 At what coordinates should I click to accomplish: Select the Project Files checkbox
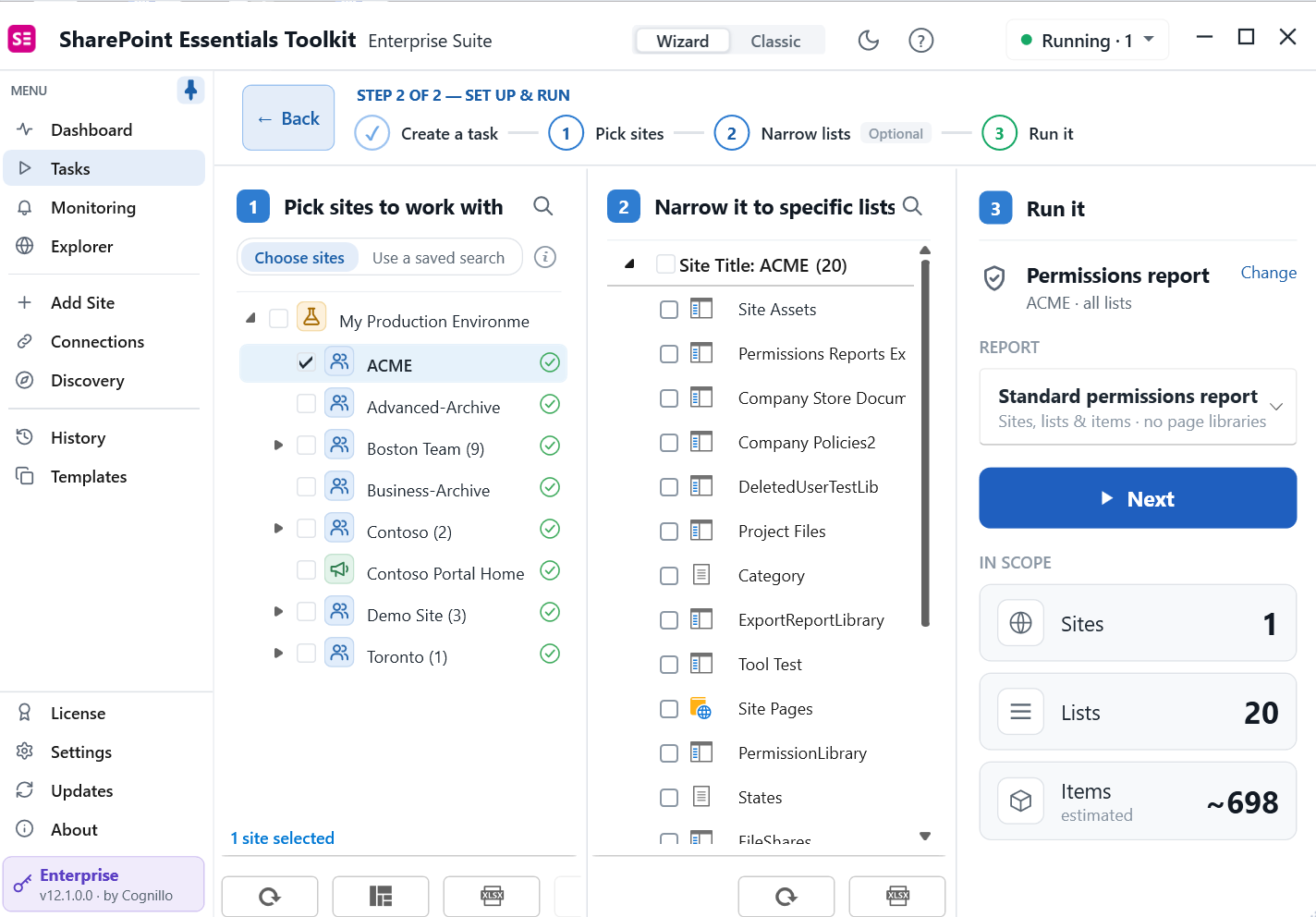(x=669, y=532)
